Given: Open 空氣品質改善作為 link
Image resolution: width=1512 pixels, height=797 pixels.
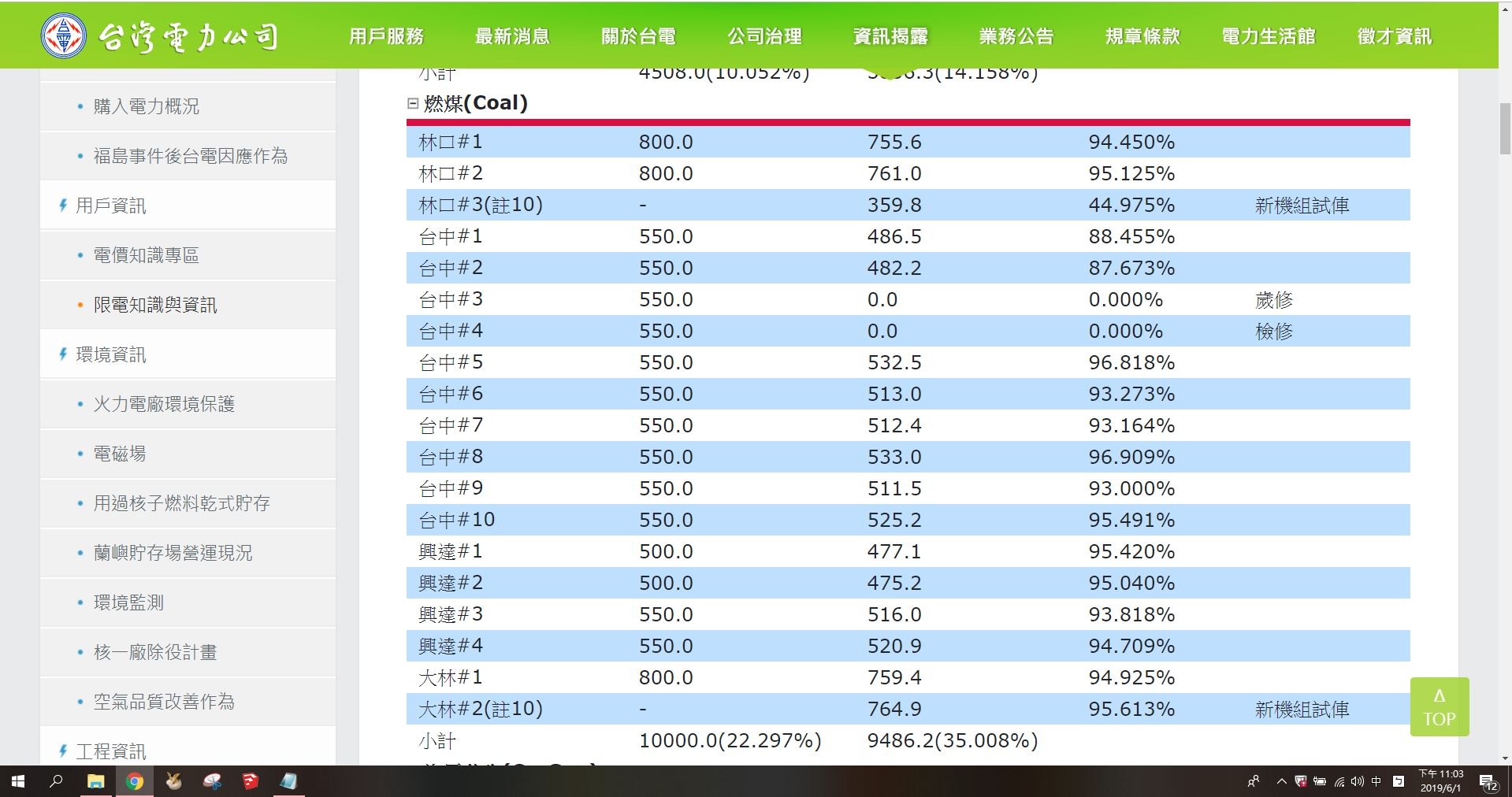Looking at the screenshot, I should (164, 702).
